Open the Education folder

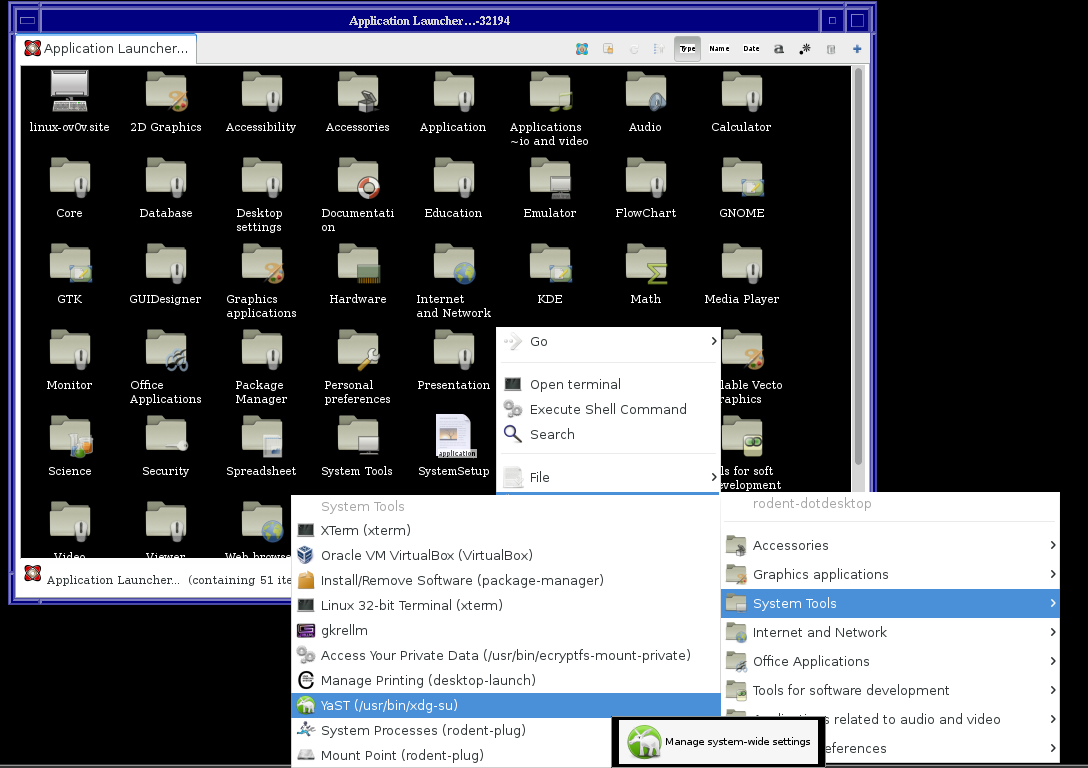[x=454, y=178]
